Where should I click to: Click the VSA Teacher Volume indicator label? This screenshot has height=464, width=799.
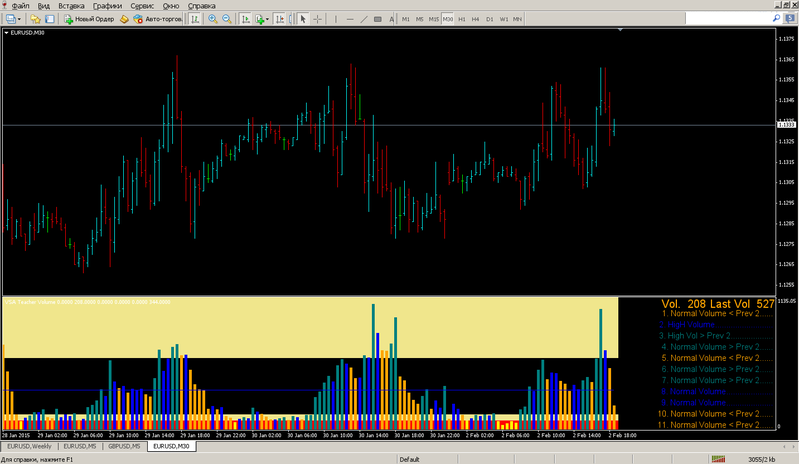tap(87, 302)
